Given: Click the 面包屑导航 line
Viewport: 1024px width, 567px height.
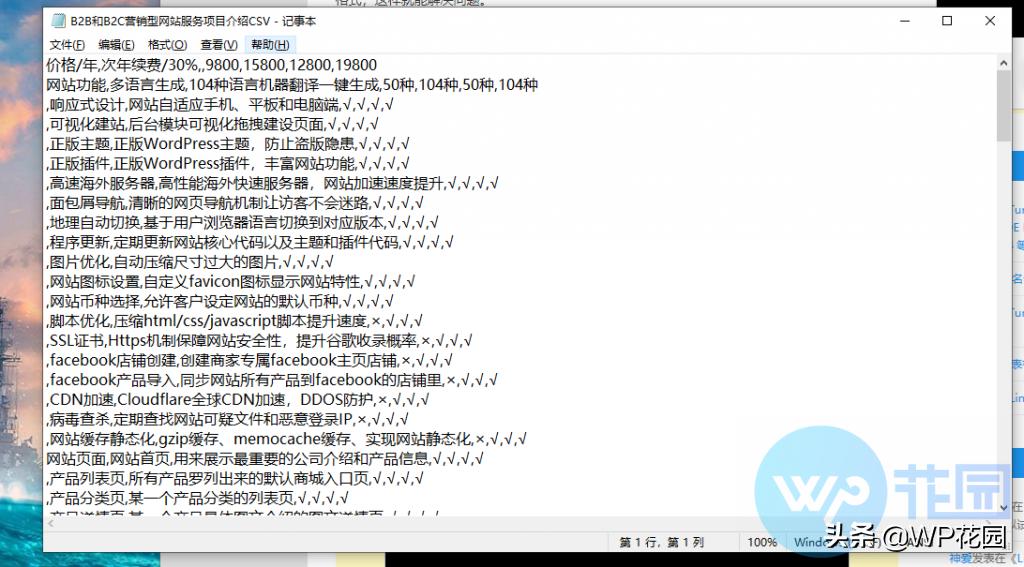Looking at the screenshot, I should pyautogui.click(x=235, y=202).
